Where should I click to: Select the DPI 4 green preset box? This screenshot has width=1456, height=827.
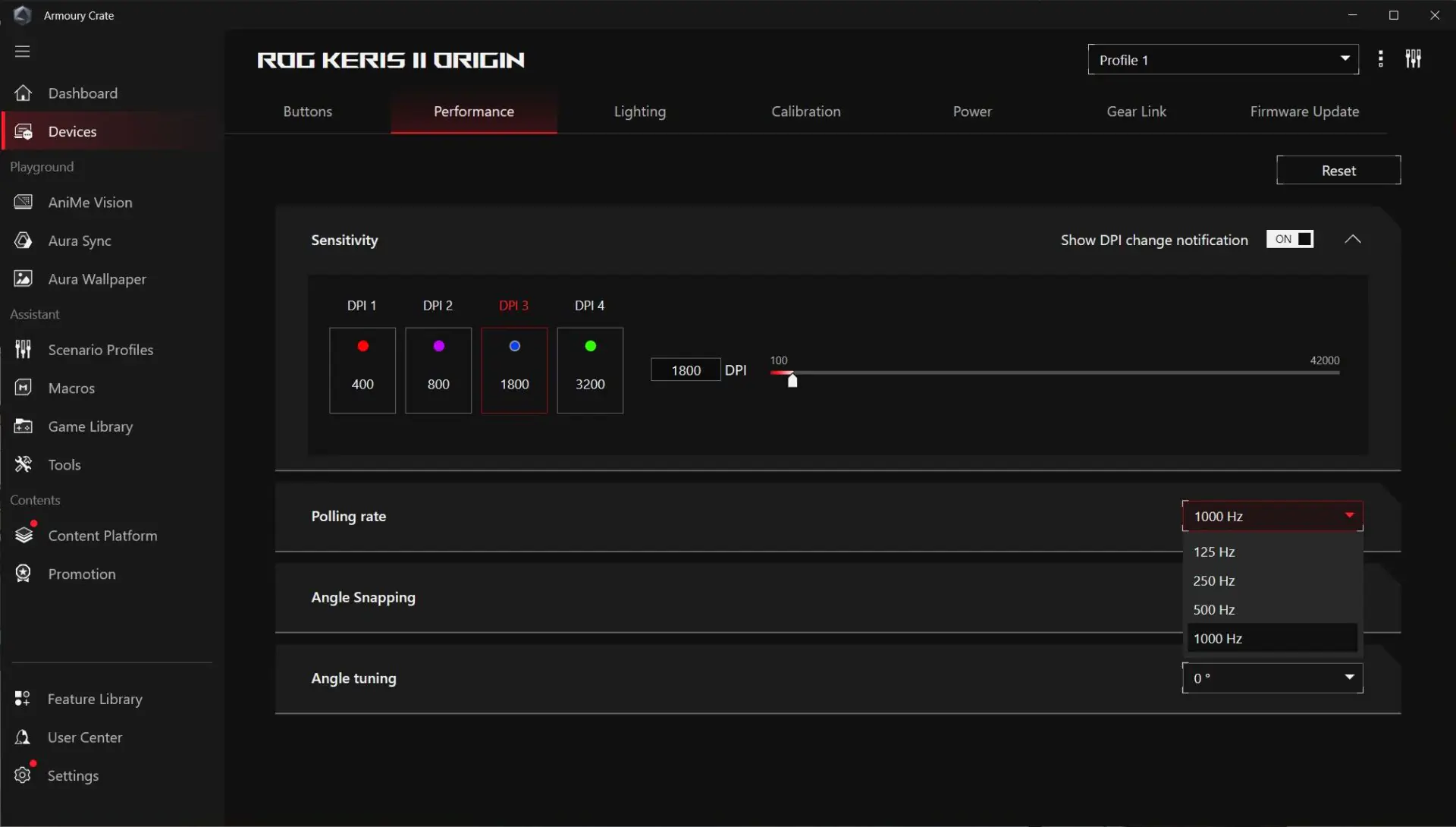[590, 370]
